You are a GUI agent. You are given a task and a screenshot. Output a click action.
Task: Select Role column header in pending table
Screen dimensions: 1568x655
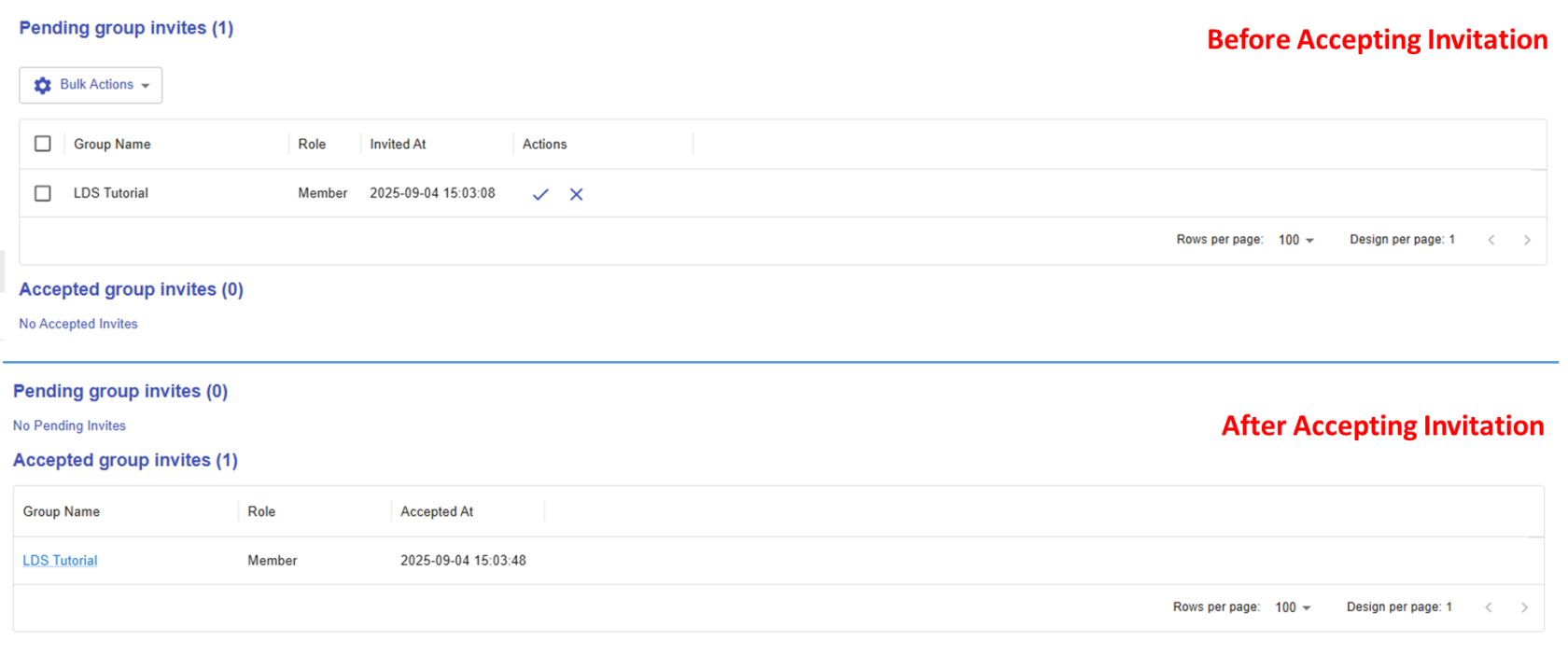(312, 145)
